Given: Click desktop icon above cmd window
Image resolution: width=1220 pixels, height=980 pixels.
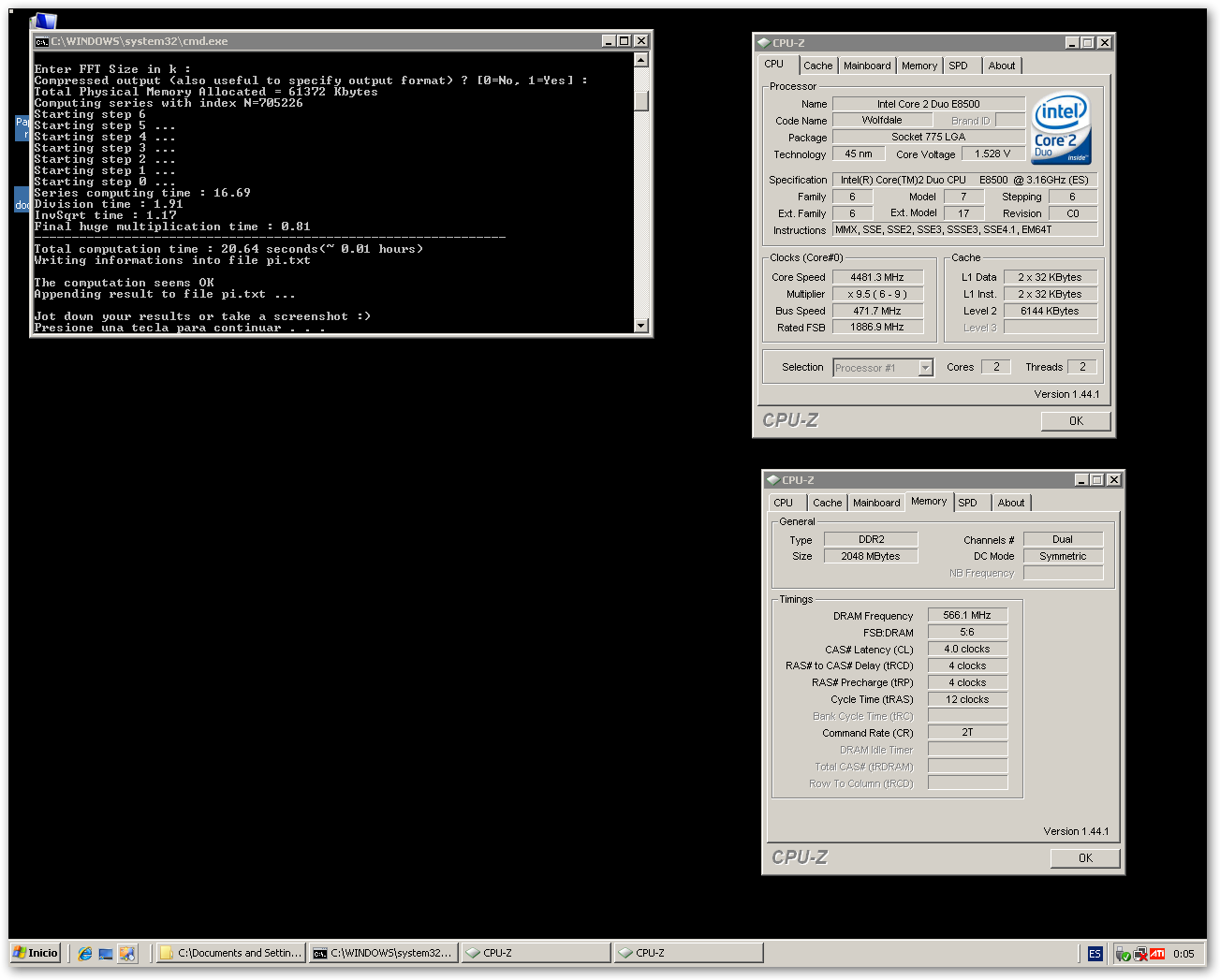Looking at the screenshot, I should [x=44, y=21].
